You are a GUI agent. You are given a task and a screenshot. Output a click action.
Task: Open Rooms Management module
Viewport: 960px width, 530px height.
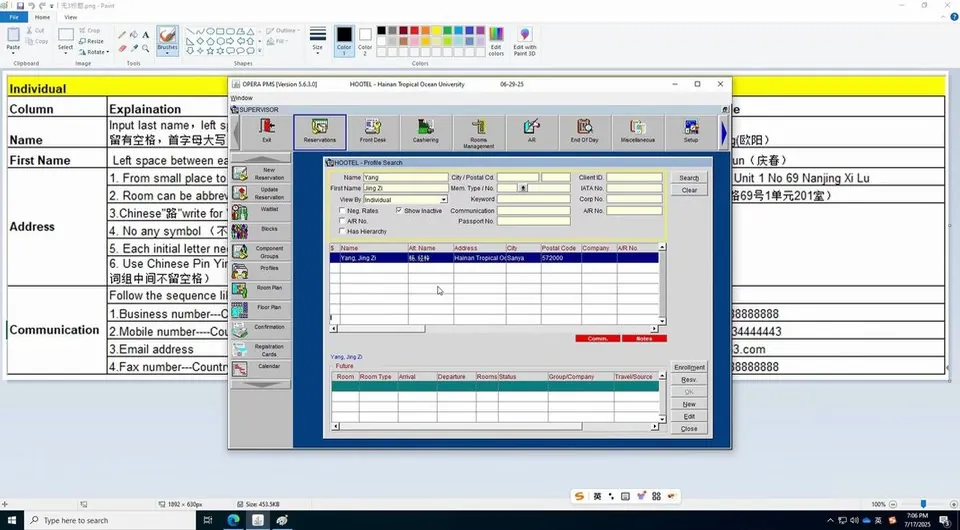point(478,132)
